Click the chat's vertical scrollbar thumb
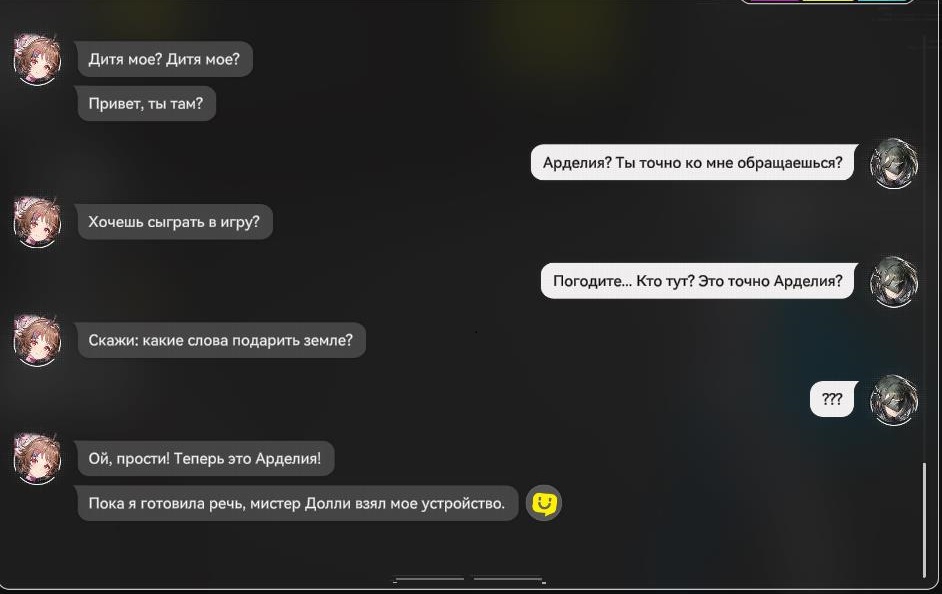942x594 pixels. click(924, 520)
